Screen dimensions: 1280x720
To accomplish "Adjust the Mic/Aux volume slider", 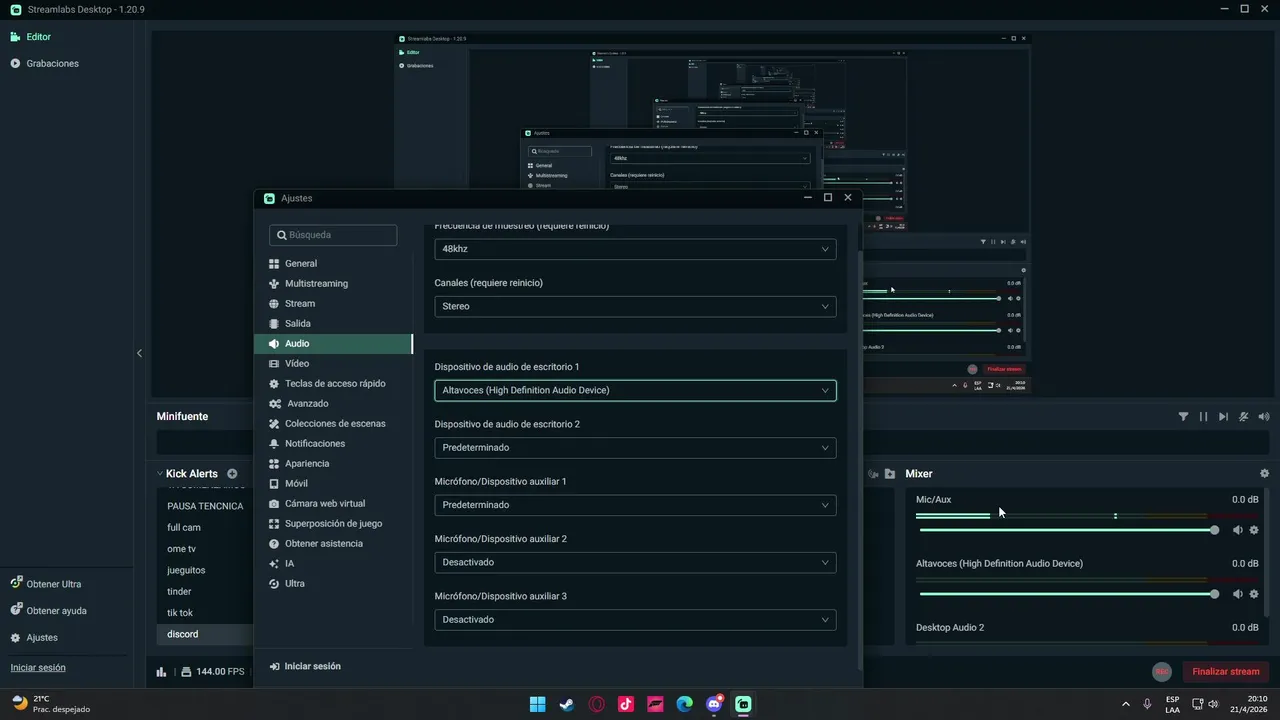I will tap(1067, 530).
